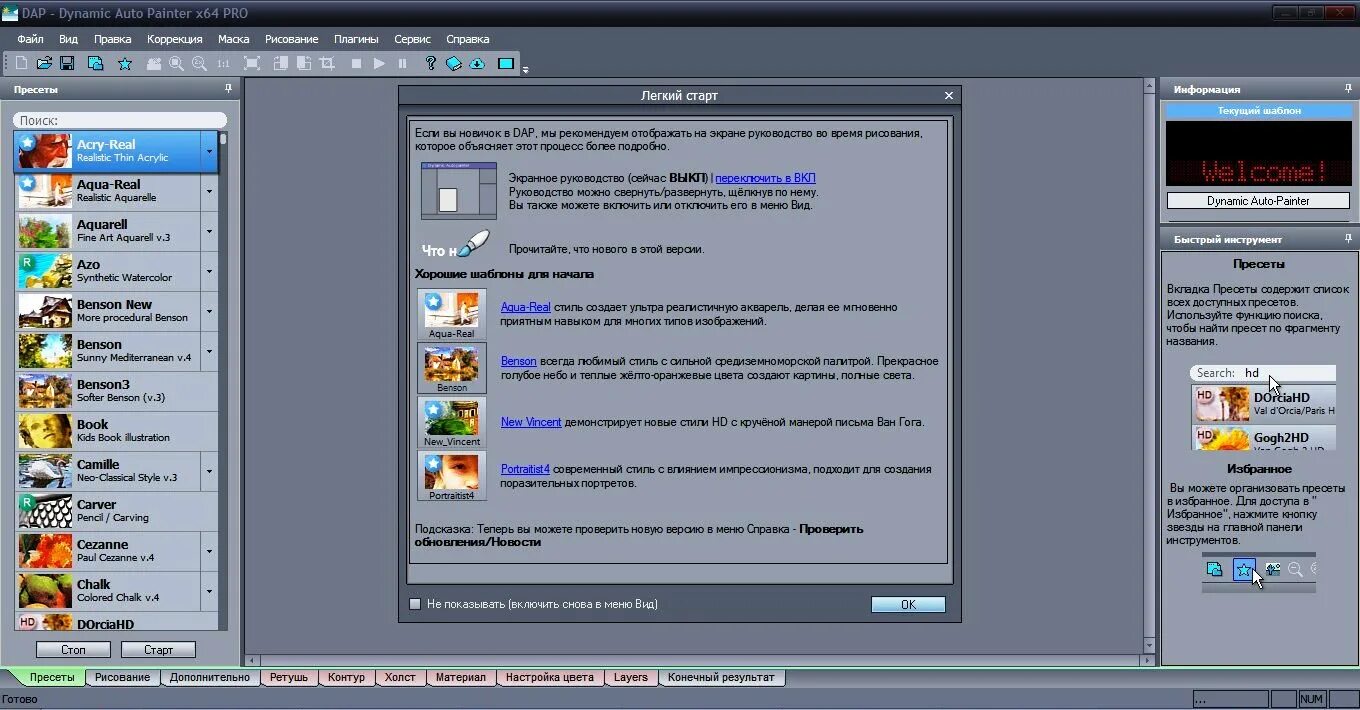This screenshot has height=710, width=1360.
Task: Click the OK button in dialog
Action: pos(908,604)
